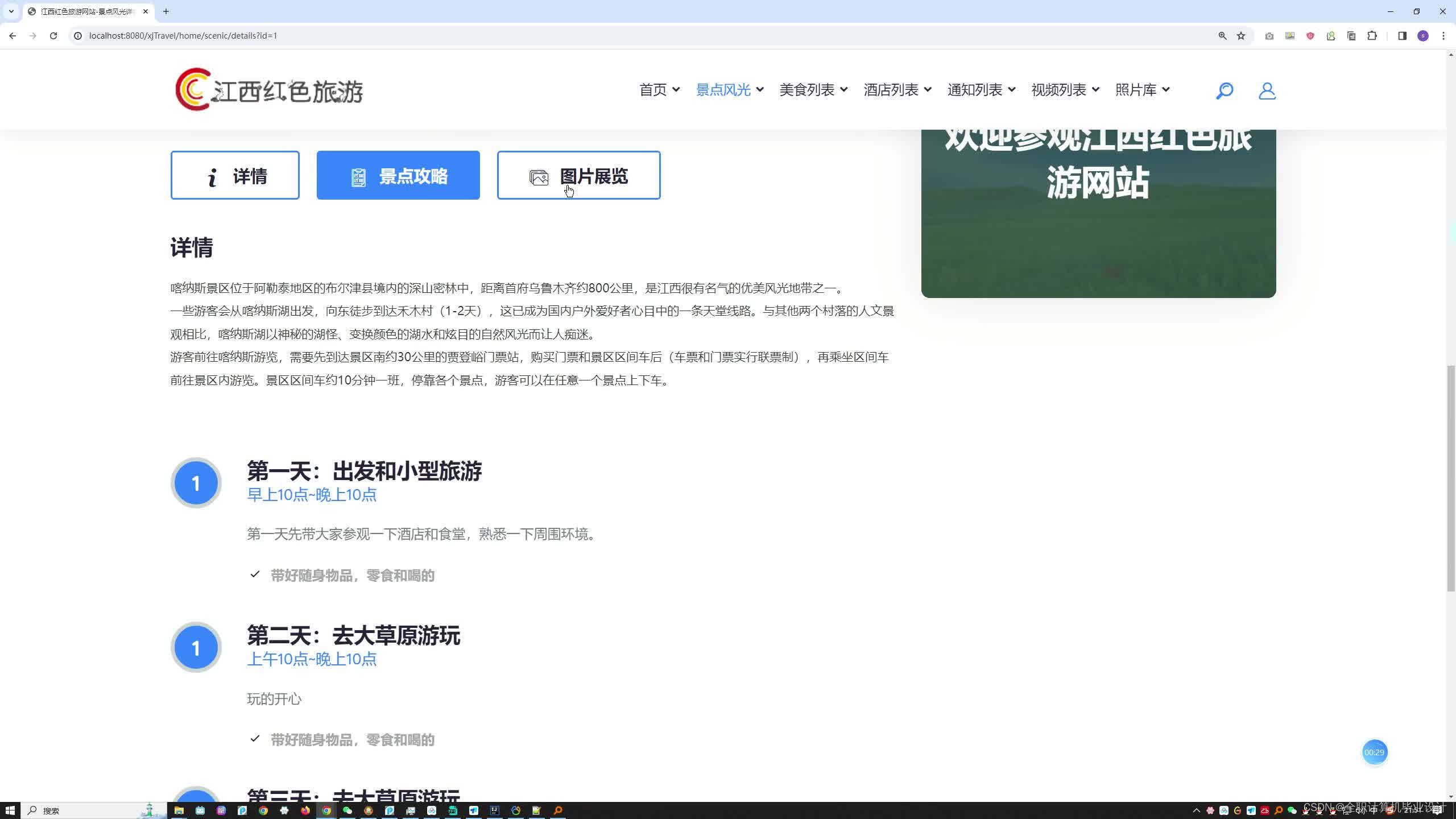
Task: Switch to the 详情 tab
Action: pos(235,175)
